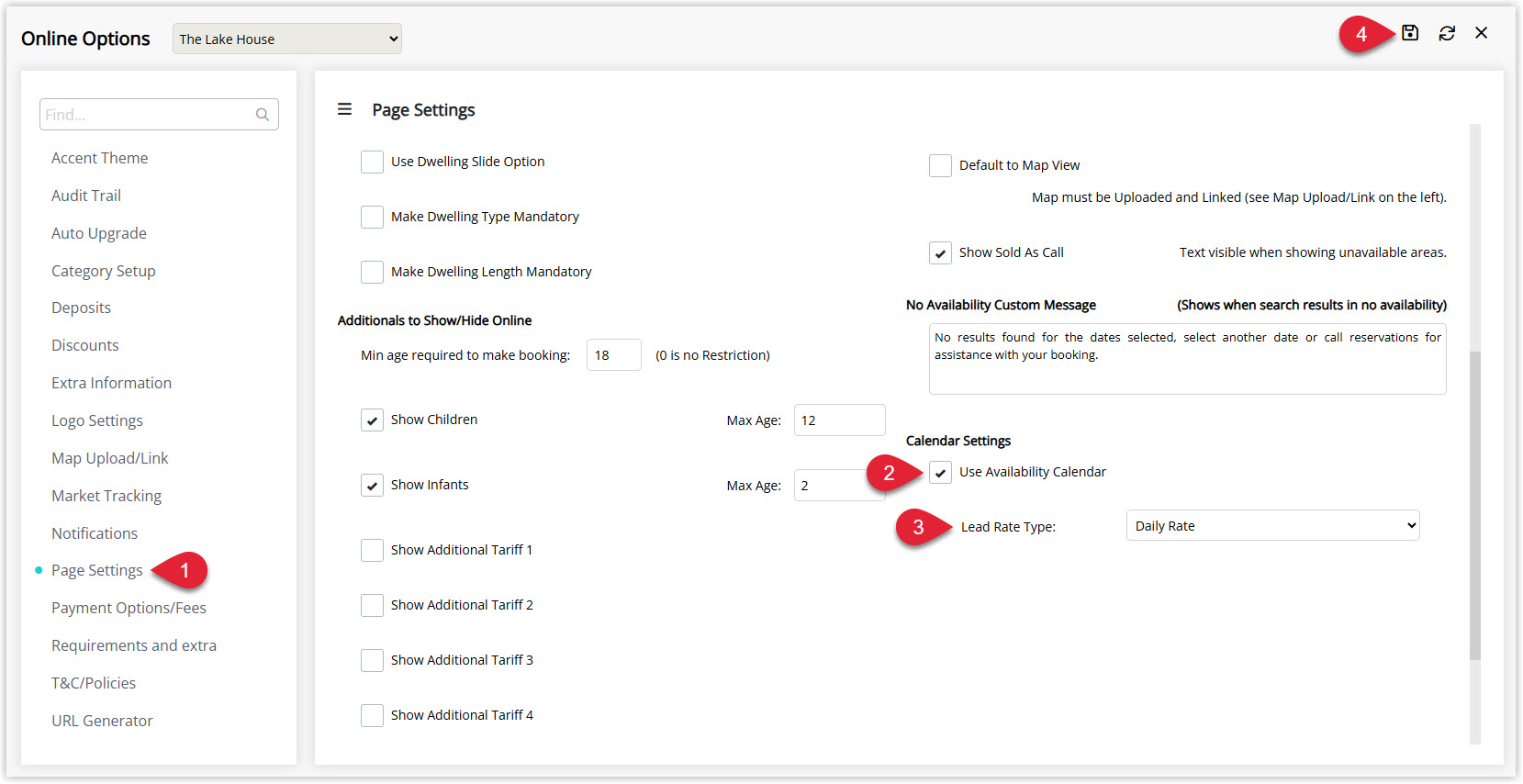Image resolution: width=1523 pixels, height=784 pixels.
Task: Open Payment Options/Fees
Action: (x=129, y=608)
